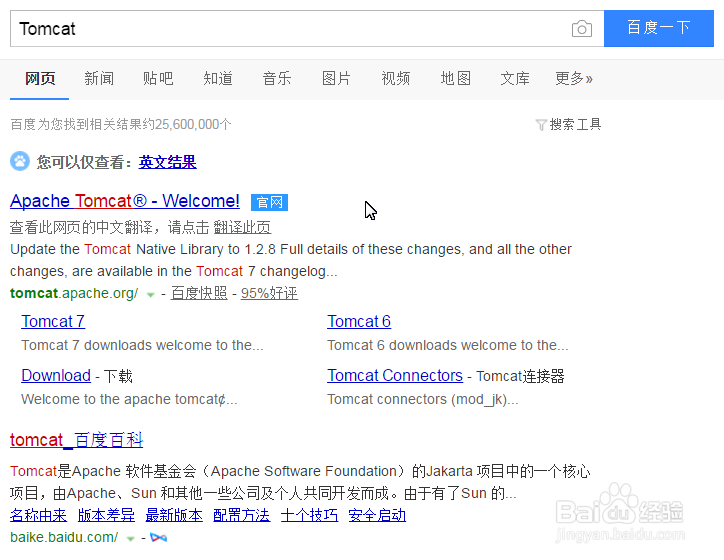Switch to the 新闻 tab
This screenshot has height=560, width=724.
tap(99, 78)
